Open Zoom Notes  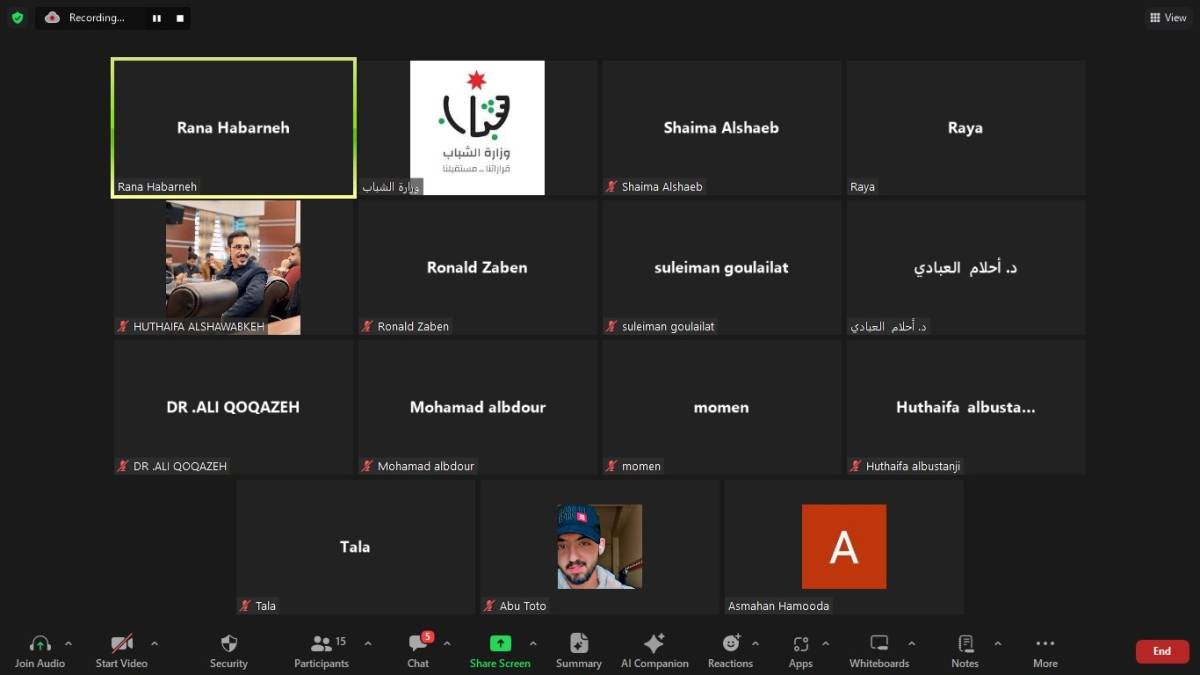(964, 650)
